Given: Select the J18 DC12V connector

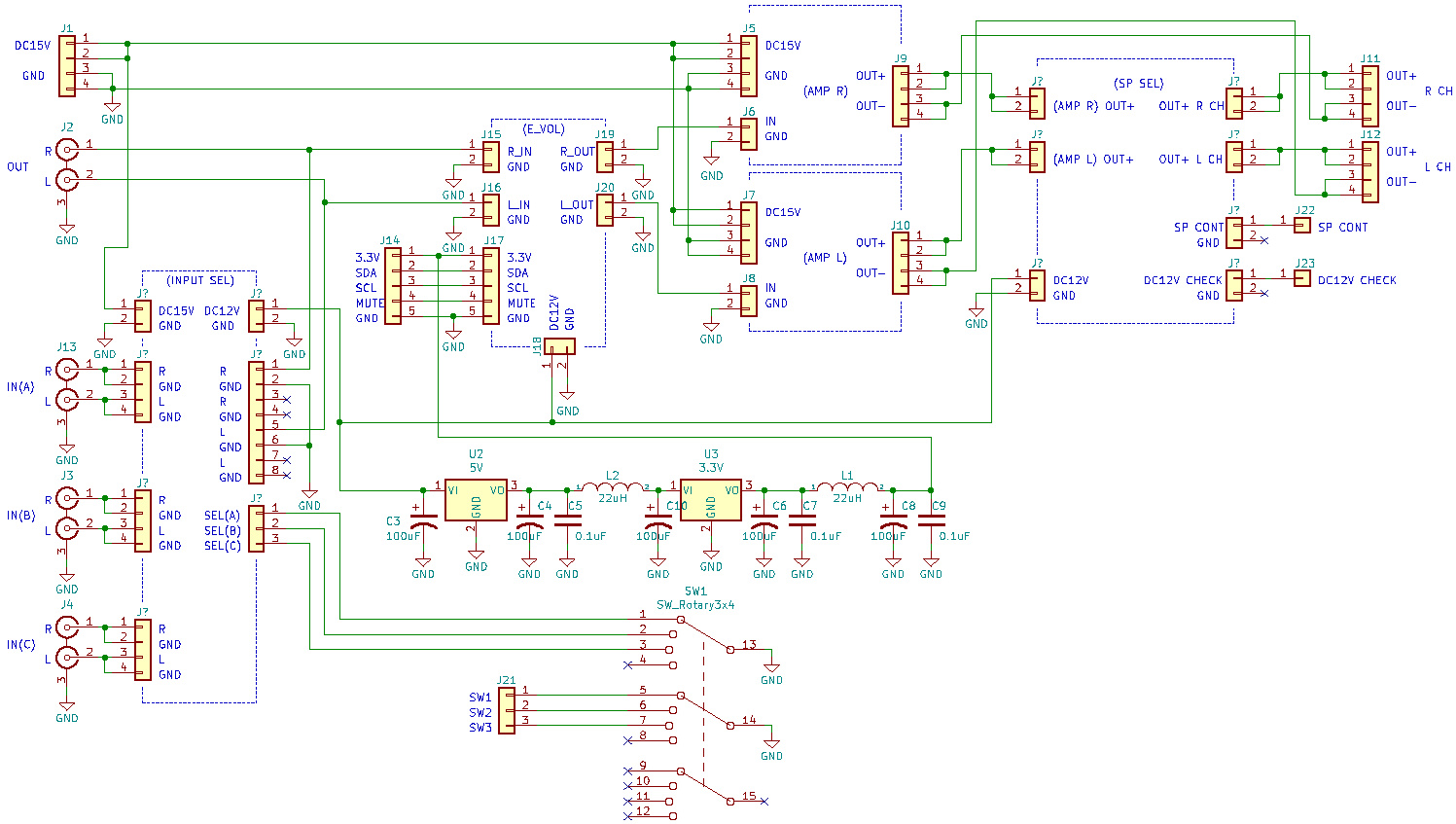Looking at the screenshot, I should [x=559, y=345].
